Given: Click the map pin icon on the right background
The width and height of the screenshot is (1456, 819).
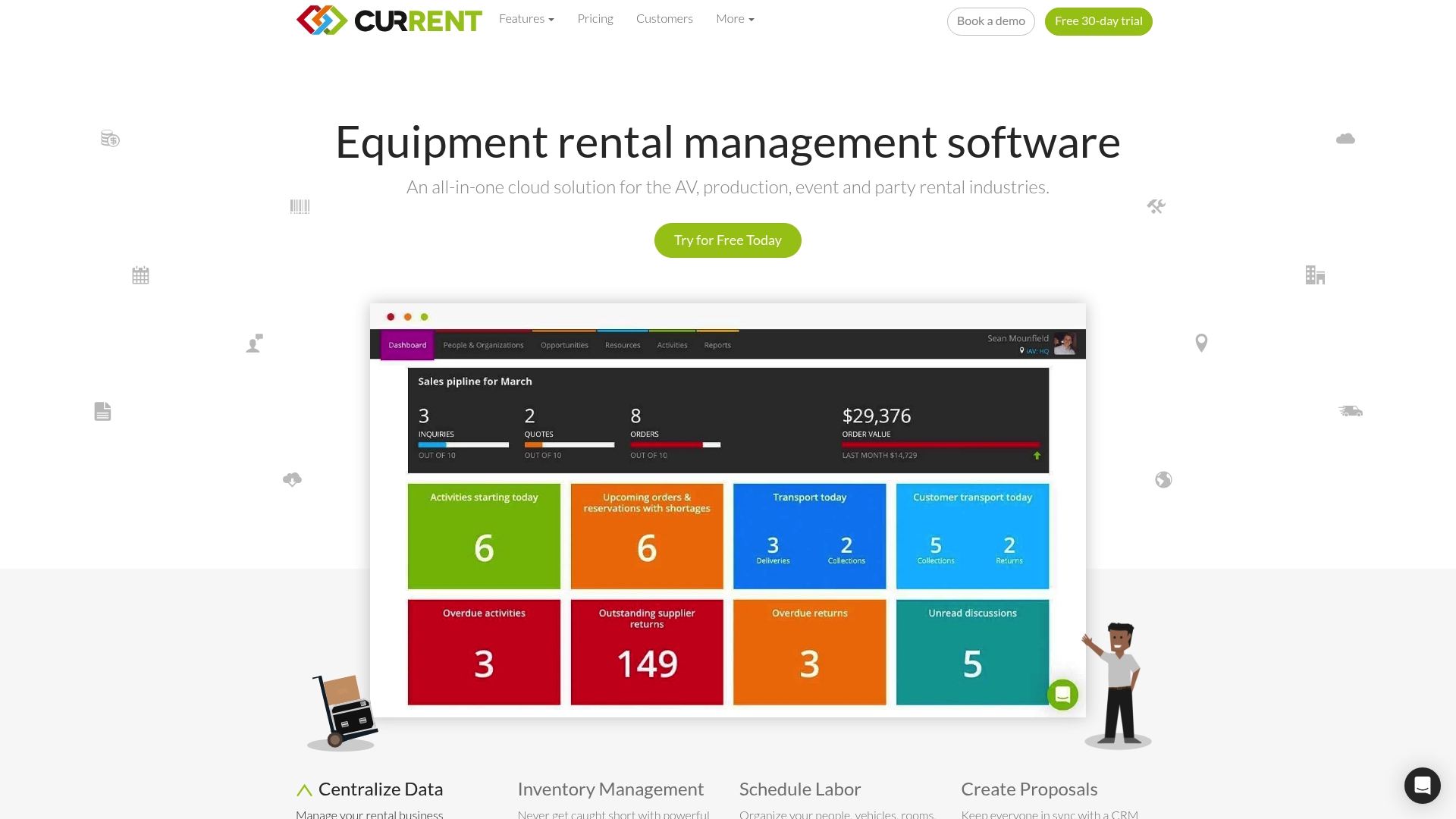Looking at the screenshot, I should [x=1201, y=343].
